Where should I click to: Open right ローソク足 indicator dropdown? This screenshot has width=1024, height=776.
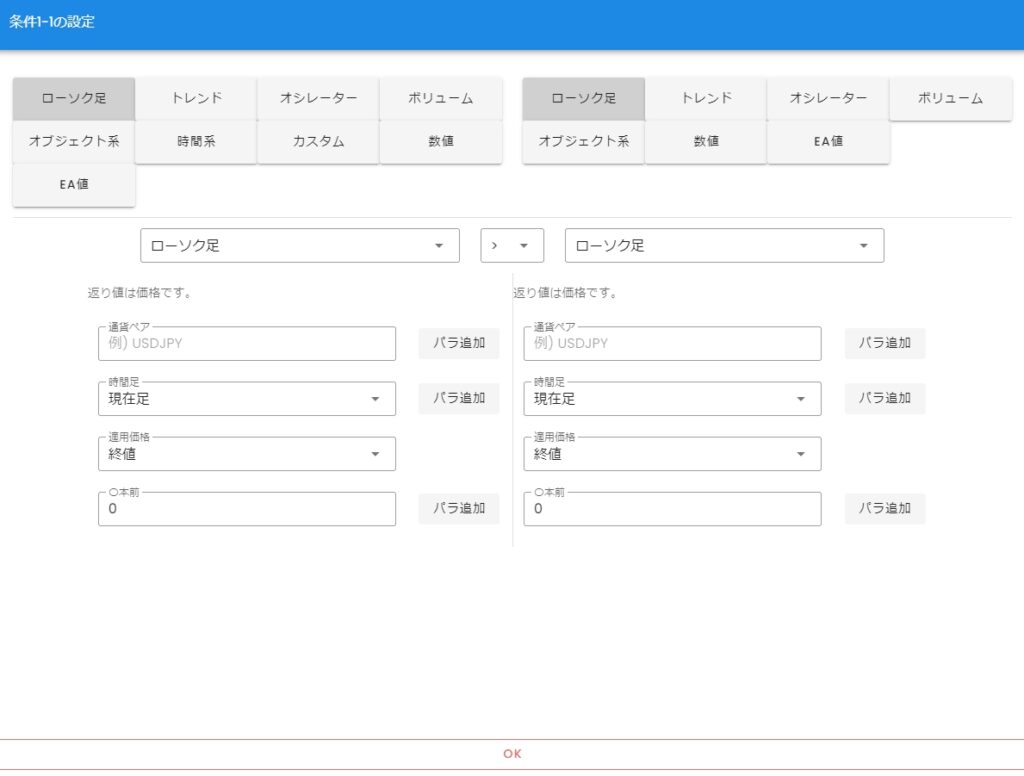[x=724, y=246]
